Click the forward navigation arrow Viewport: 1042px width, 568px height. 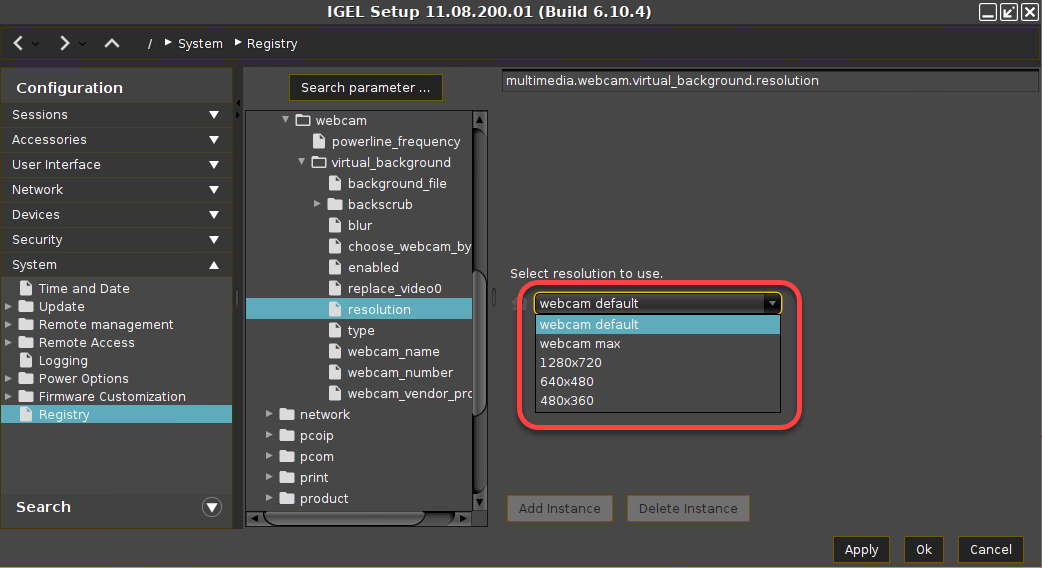[x=64, y=43]
